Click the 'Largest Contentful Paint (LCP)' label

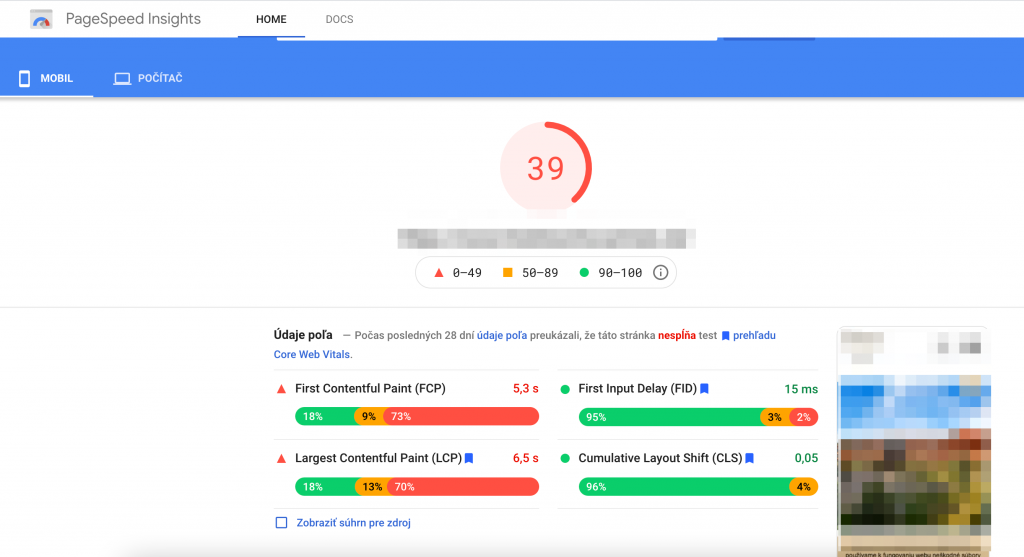tap(378, 458)
